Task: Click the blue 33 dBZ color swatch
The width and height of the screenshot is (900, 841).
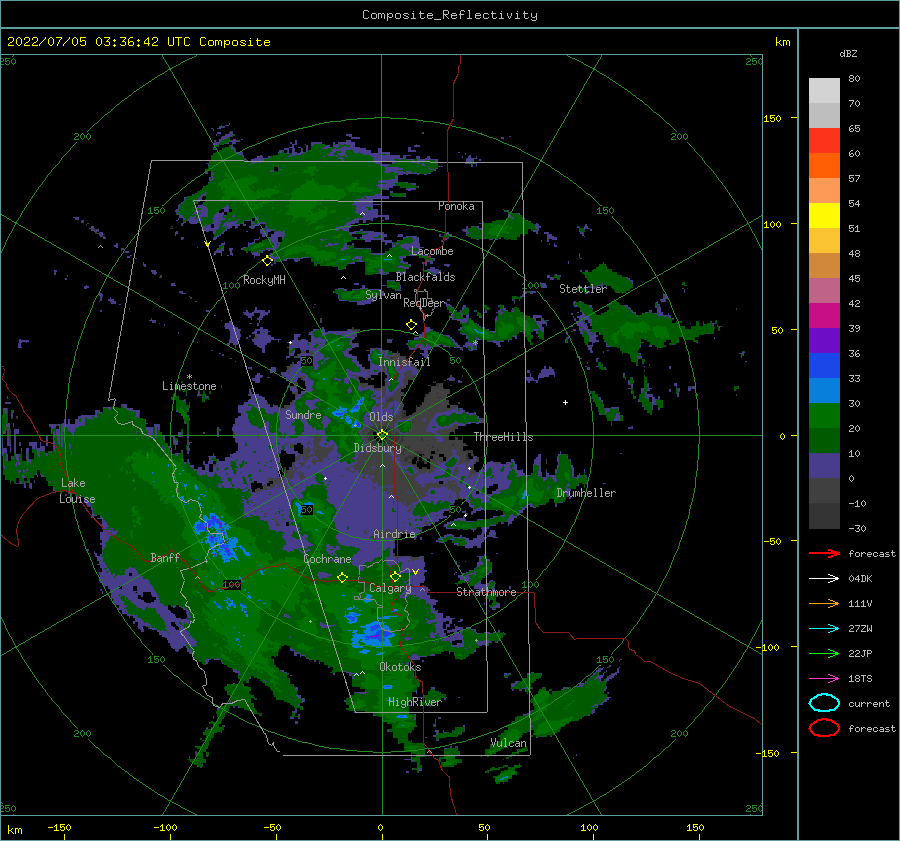Action: click(824, 366)
